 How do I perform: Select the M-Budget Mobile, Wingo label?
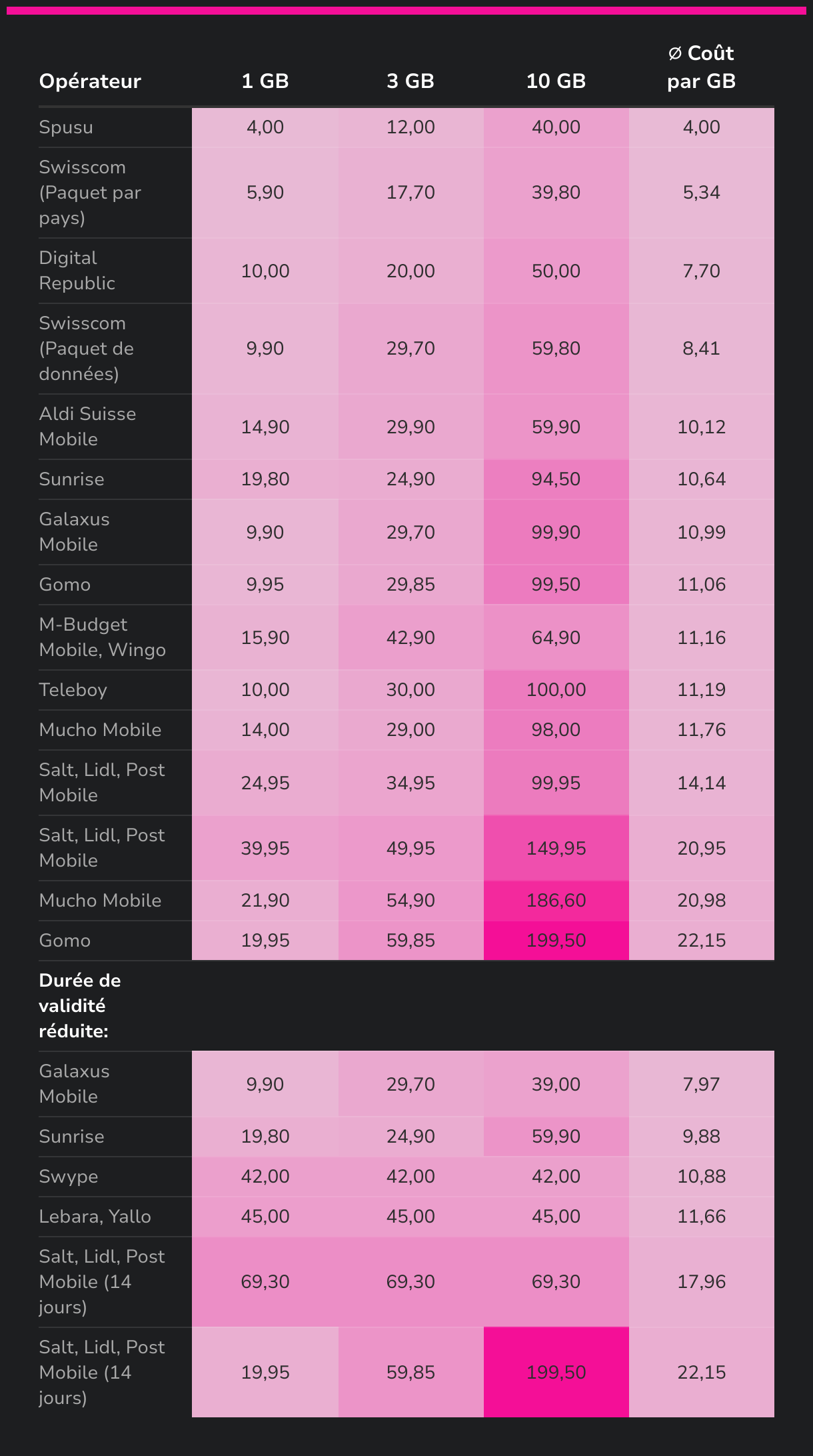(102, 637)
